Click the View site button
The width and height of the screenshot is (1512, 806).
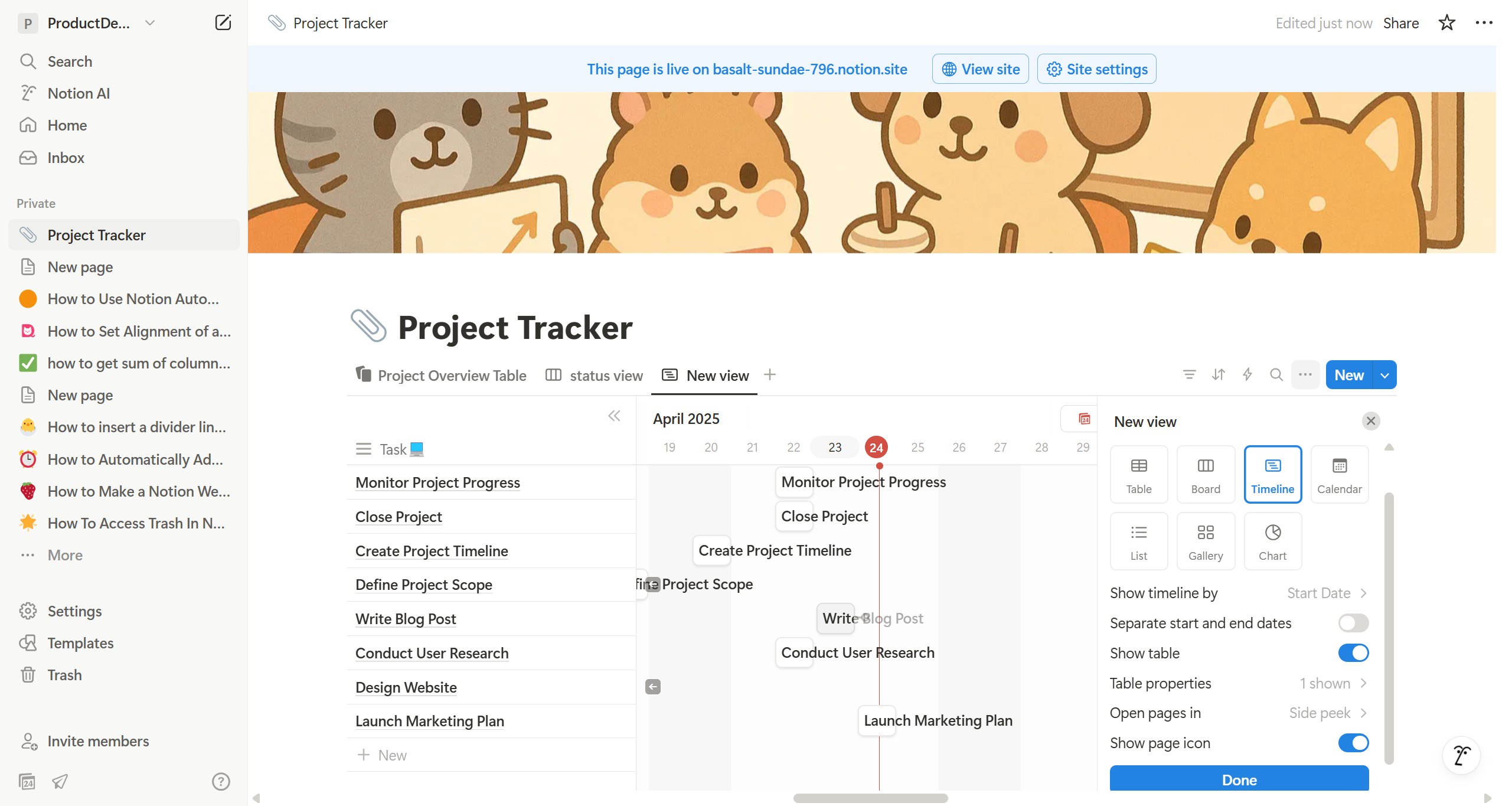[980, 69]
